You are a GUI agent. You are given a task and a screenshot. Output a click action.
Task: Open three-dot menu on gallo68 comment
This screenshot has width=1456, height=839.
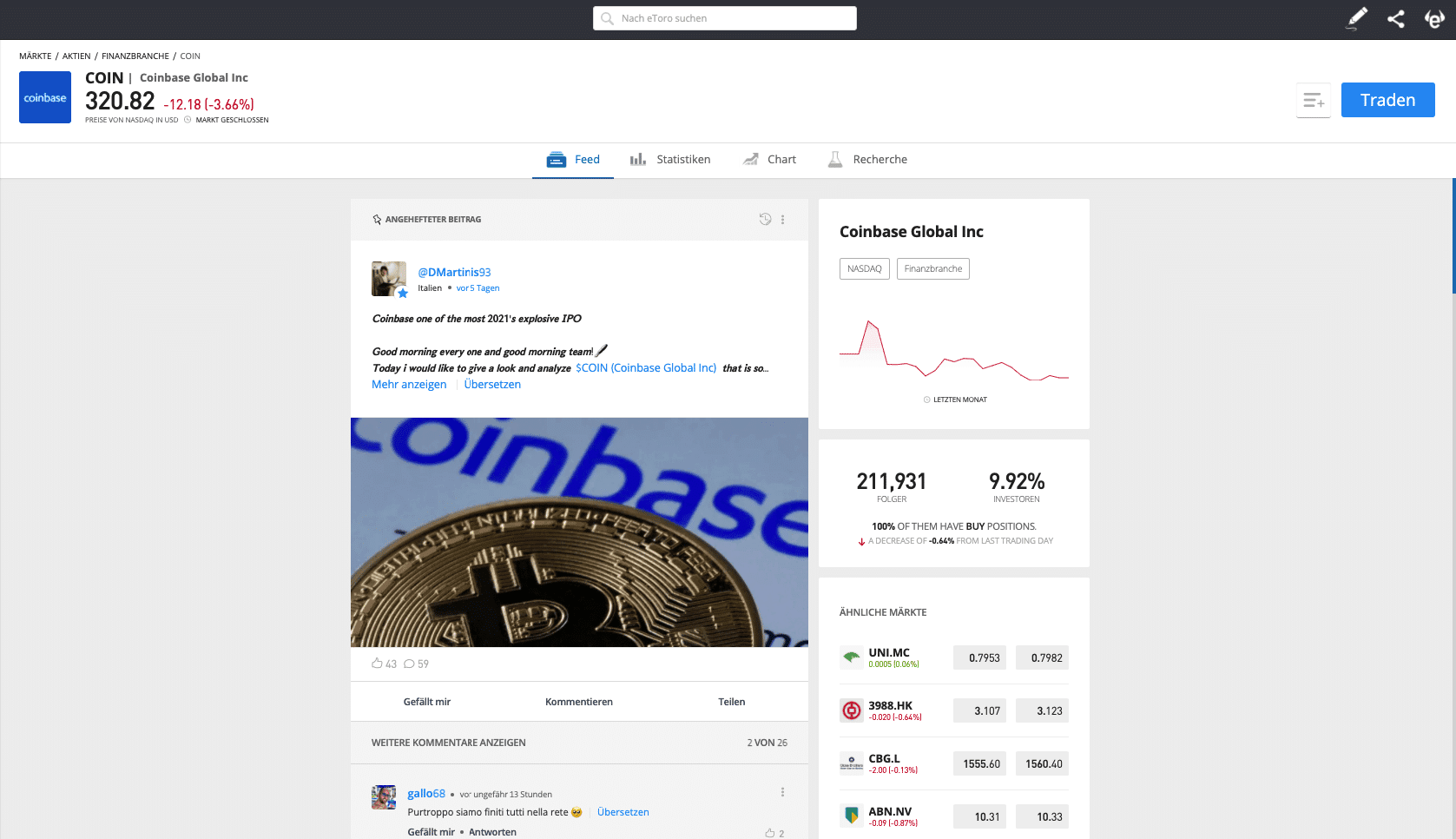coord(782,792)
